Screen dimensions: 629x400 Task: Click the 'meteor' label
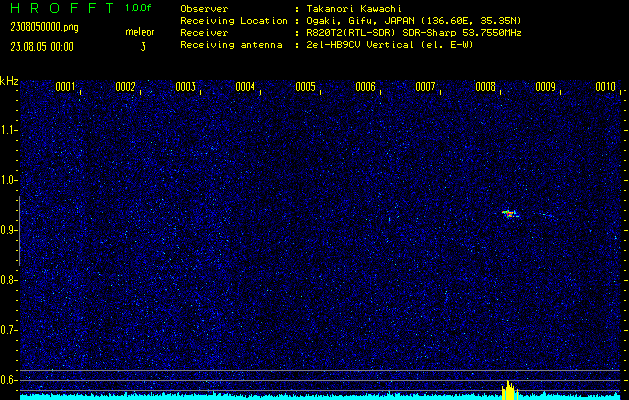pyautogui.click(x=140, y=32)
